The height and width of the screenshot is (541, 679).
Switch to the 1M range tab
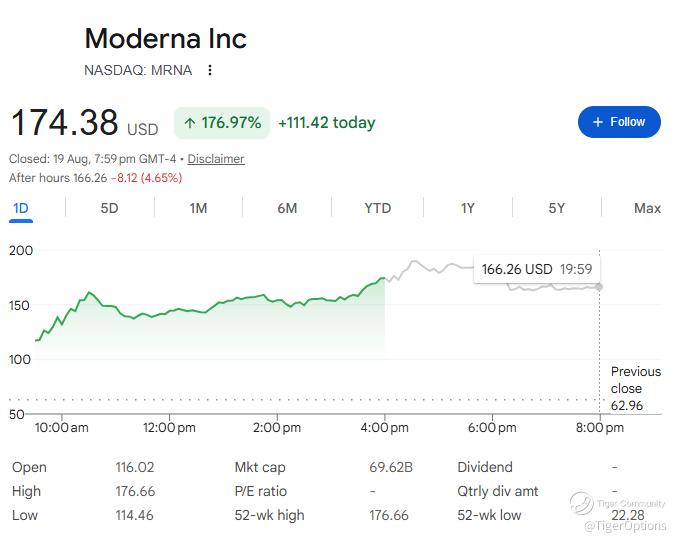click(198, 208)
